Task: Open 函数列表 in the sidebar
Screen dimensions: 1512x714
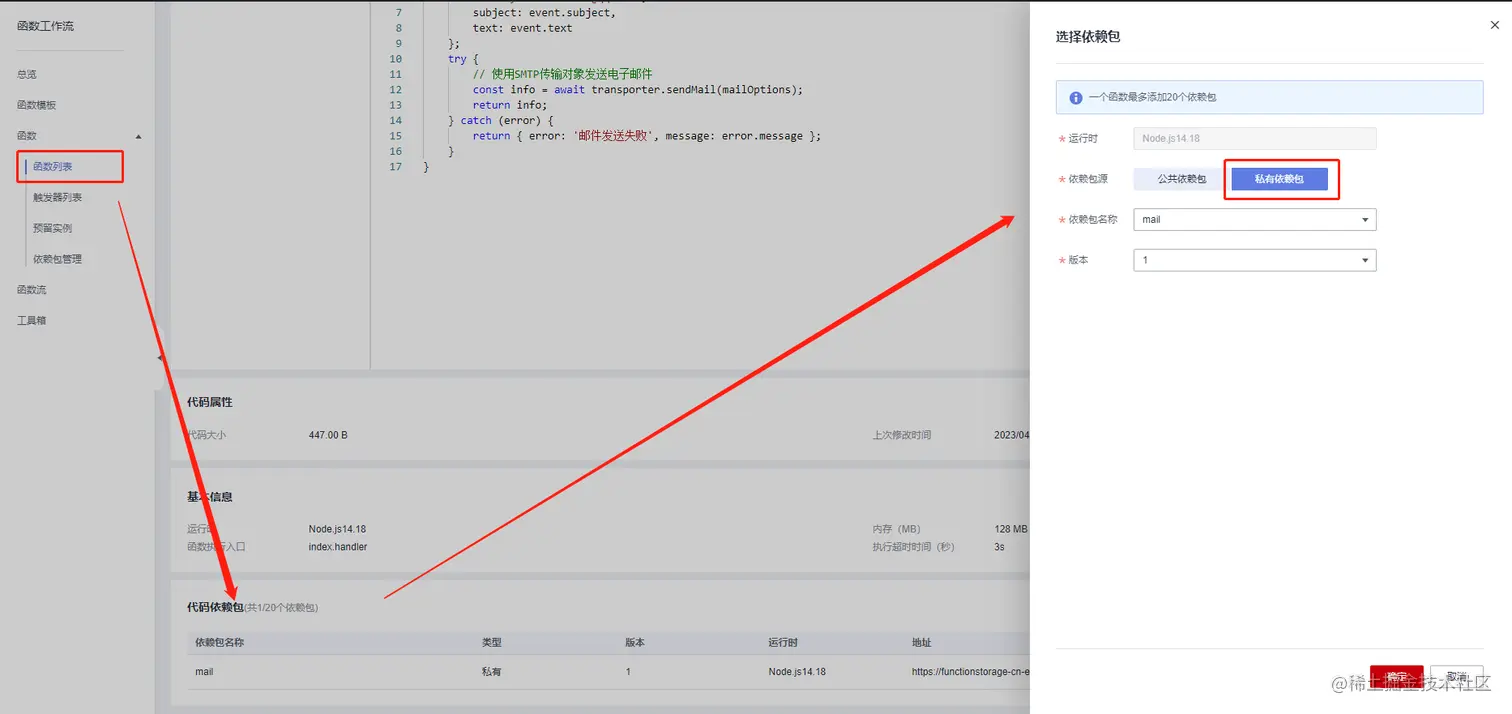Action: (x=53, y=166)
